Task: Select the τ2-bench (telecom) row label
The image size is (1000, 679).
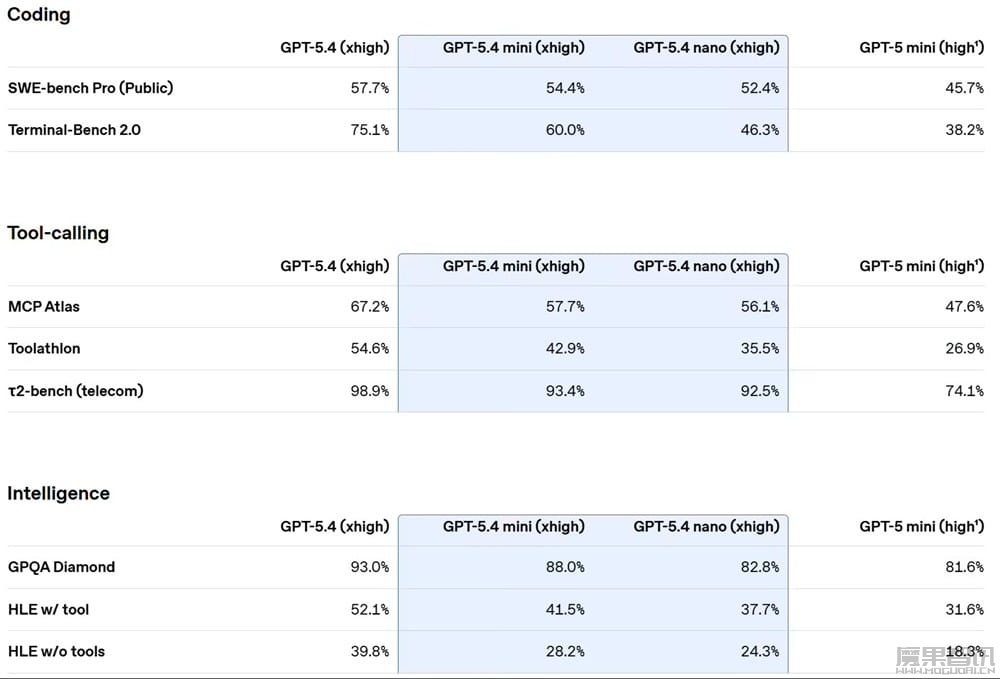Action: (x=76, y=391)
